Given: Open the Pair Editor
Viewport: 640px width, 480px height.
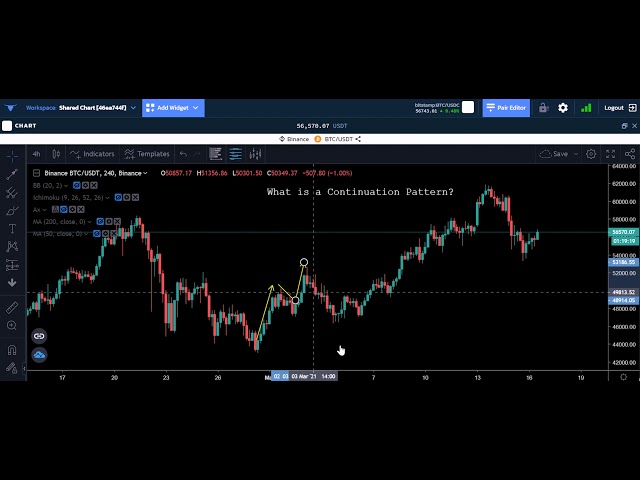Looking at the screenshot, I should pyautogui.click(x=506, y=108).
